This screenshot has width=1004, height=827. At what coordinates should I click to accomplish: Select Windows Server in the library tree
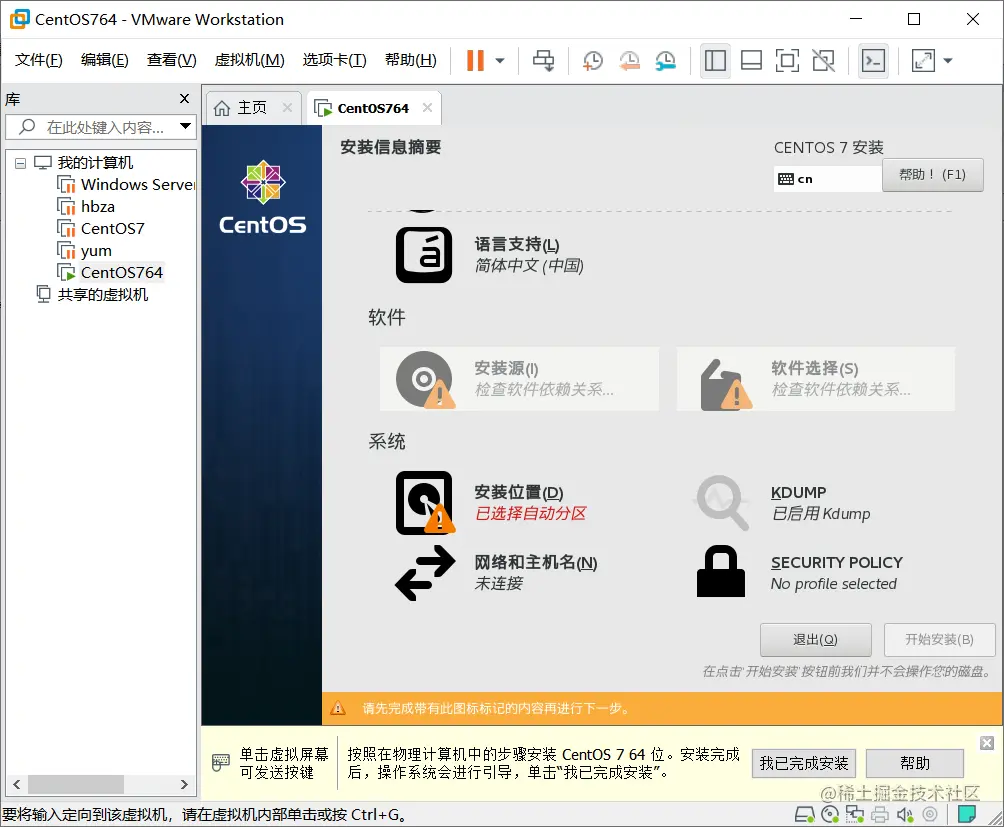[126, 185]
